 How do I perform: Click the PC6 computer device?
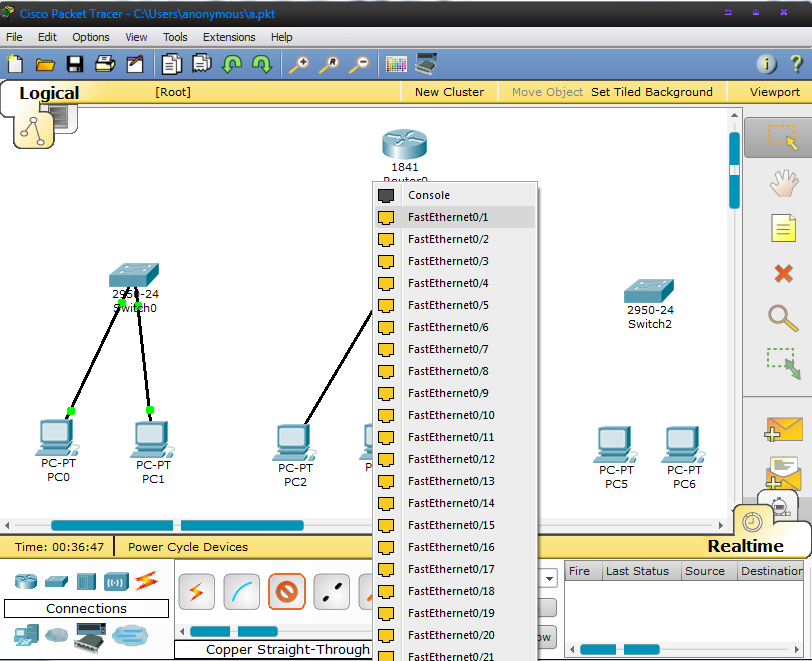[683, 444]
